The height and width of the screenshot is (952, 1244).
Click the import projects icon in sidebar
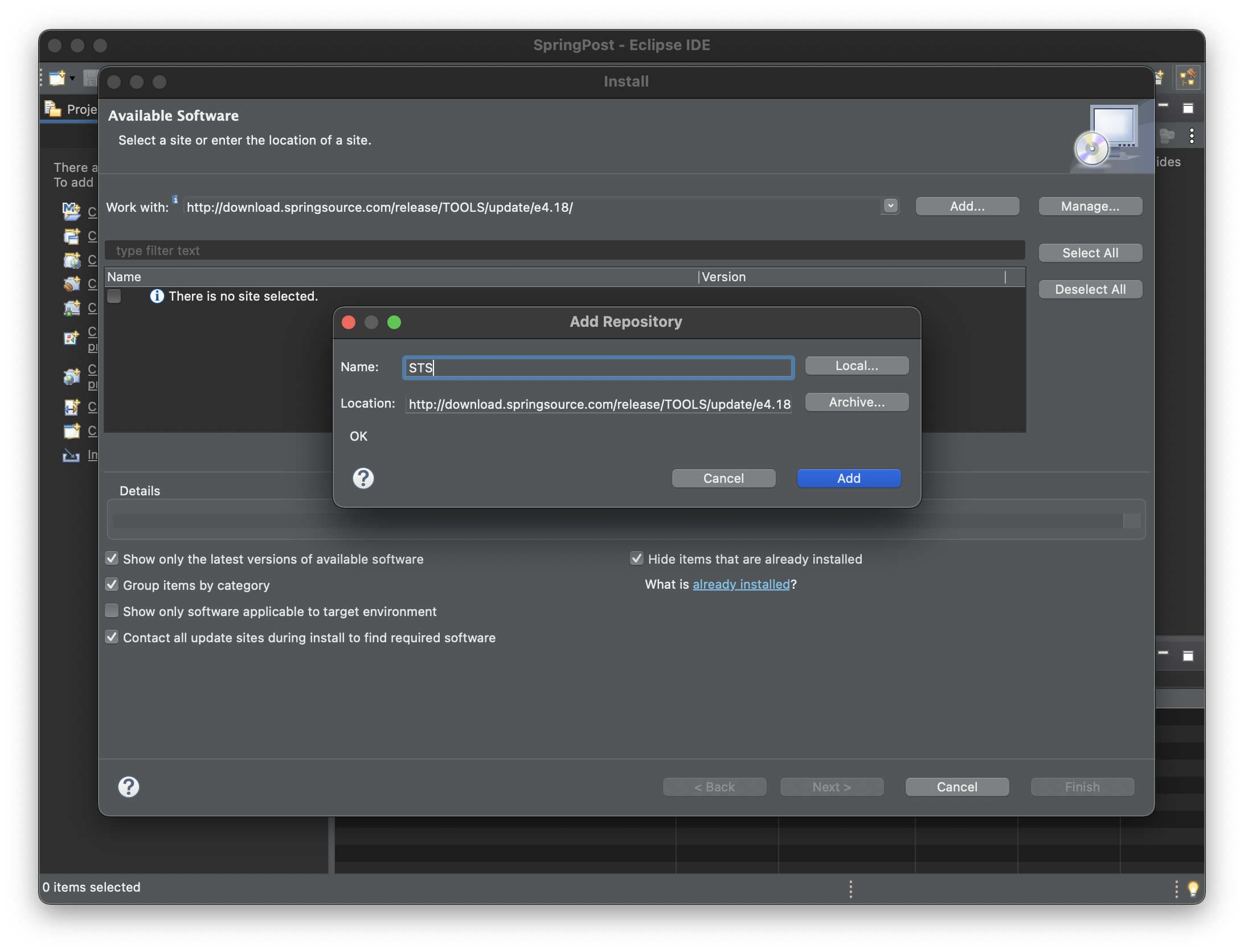click(x=71, y=455)
